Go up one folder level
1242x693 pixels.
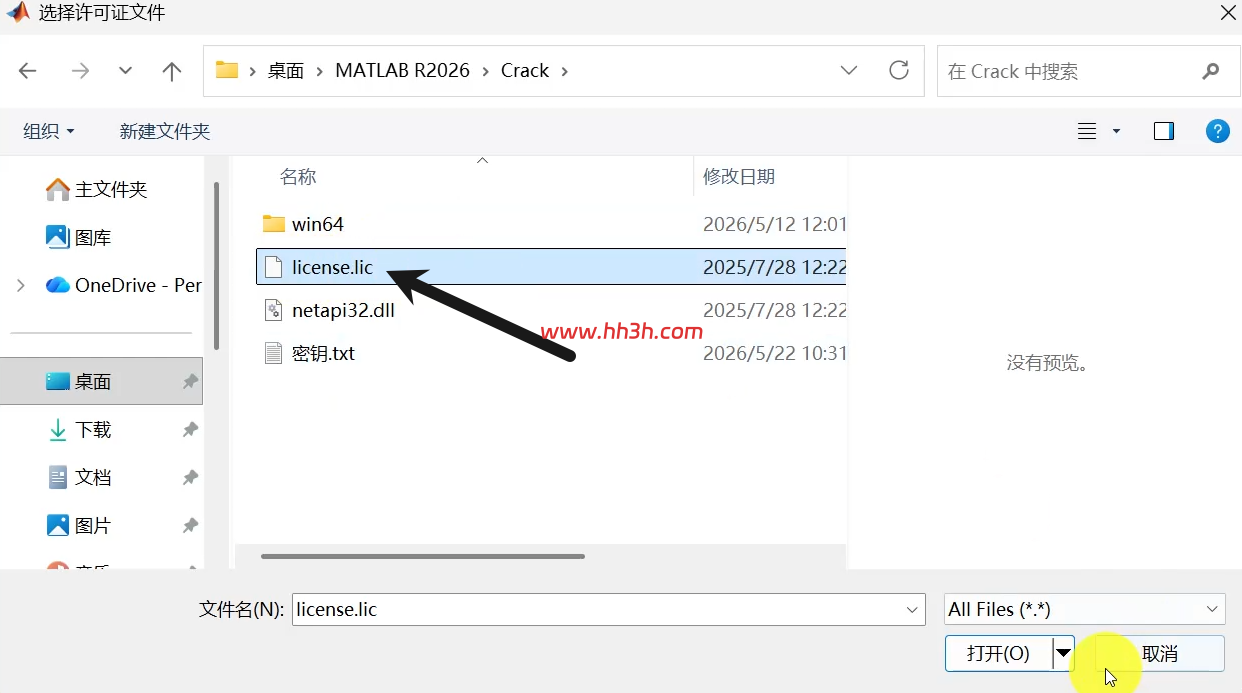pos(172,71)
